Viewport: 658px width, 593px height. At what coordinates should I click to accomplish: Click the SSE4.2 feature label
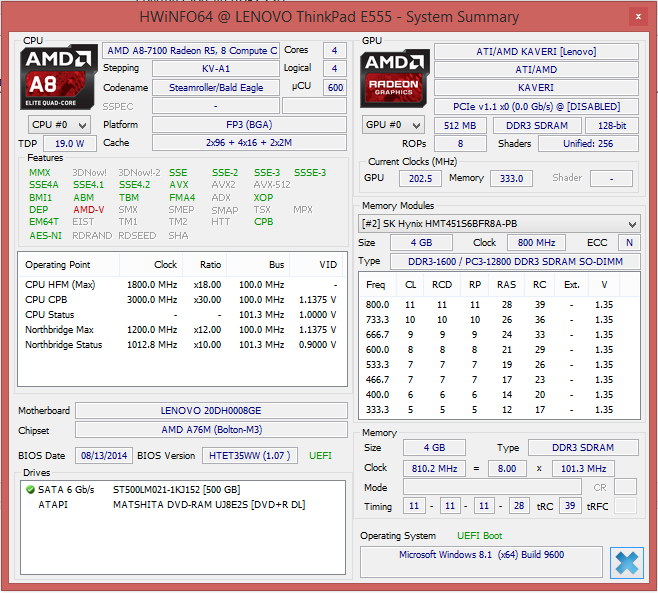tap(134, 185)
